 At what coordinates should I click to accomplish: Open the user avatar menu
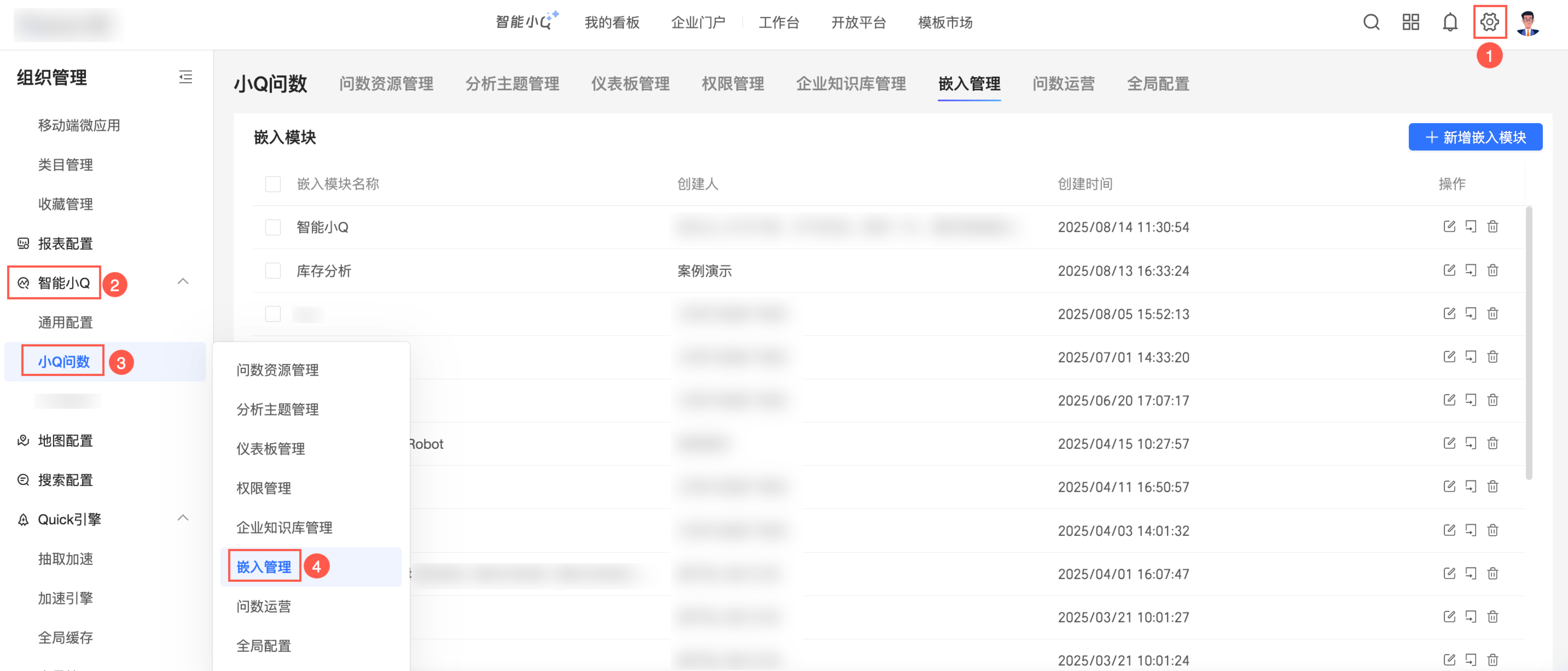[1528, 23]
